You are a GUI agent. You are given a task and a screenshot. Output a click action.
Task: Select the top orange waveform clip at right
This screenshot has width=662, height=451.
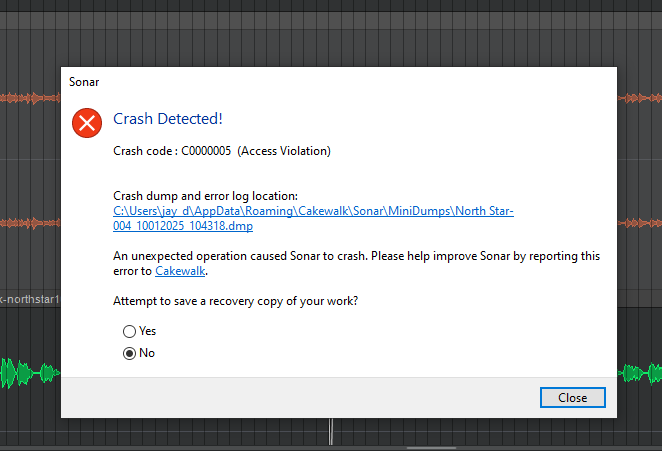tap(640, 98)
